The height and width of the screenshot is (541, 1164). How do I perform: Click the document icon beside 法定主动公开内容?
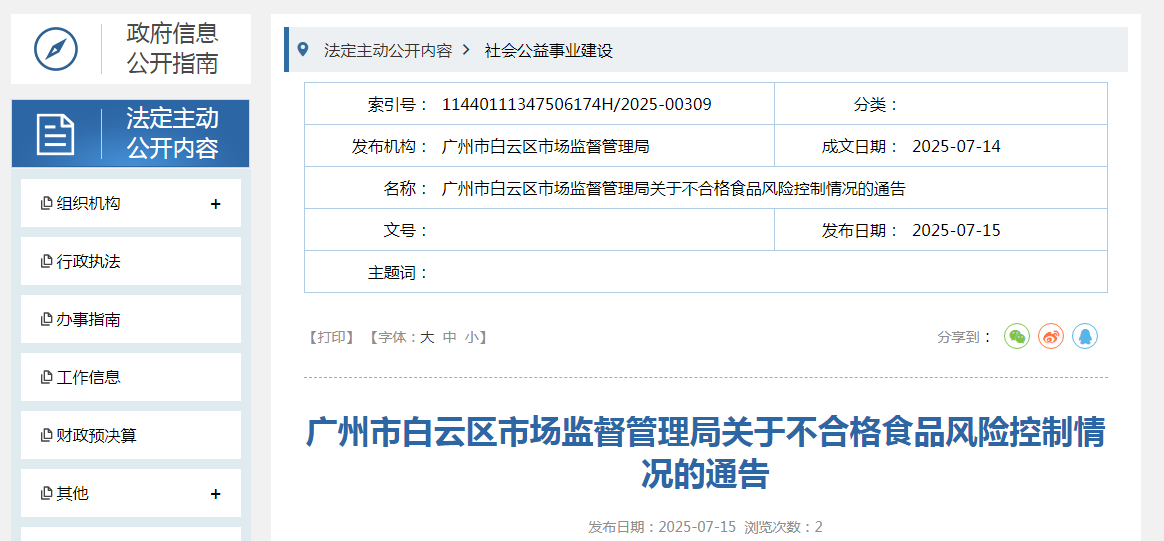(x=56, y=134)
